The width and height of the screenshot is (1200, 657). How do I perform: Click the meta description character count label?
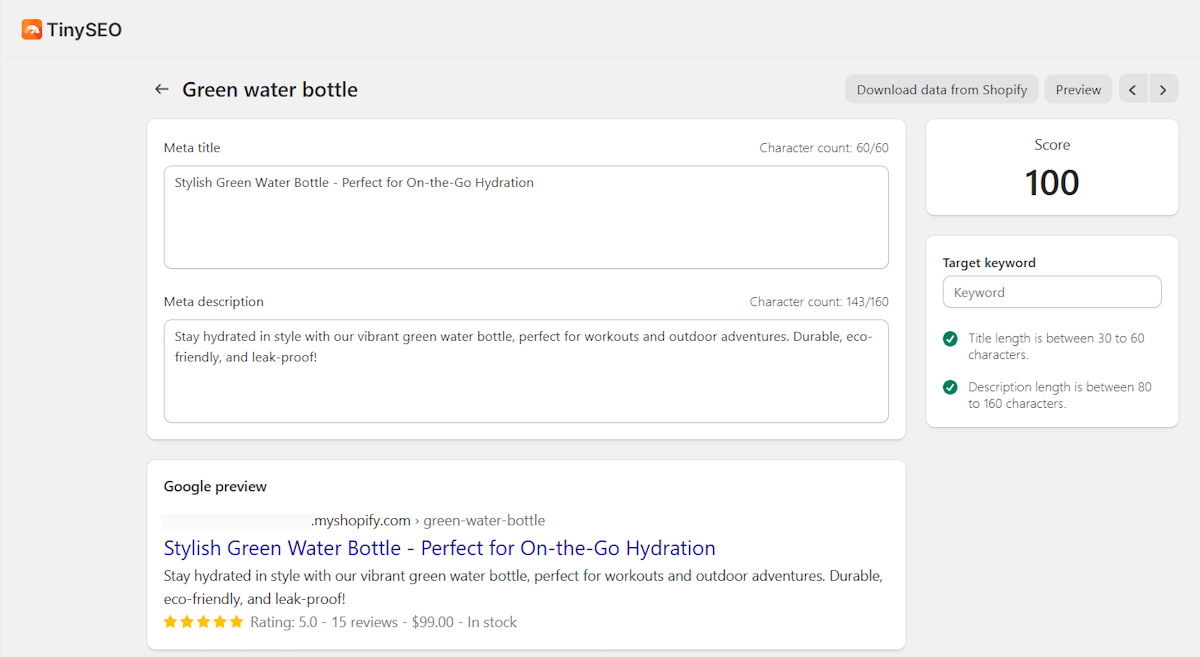(x=819, y=302)
